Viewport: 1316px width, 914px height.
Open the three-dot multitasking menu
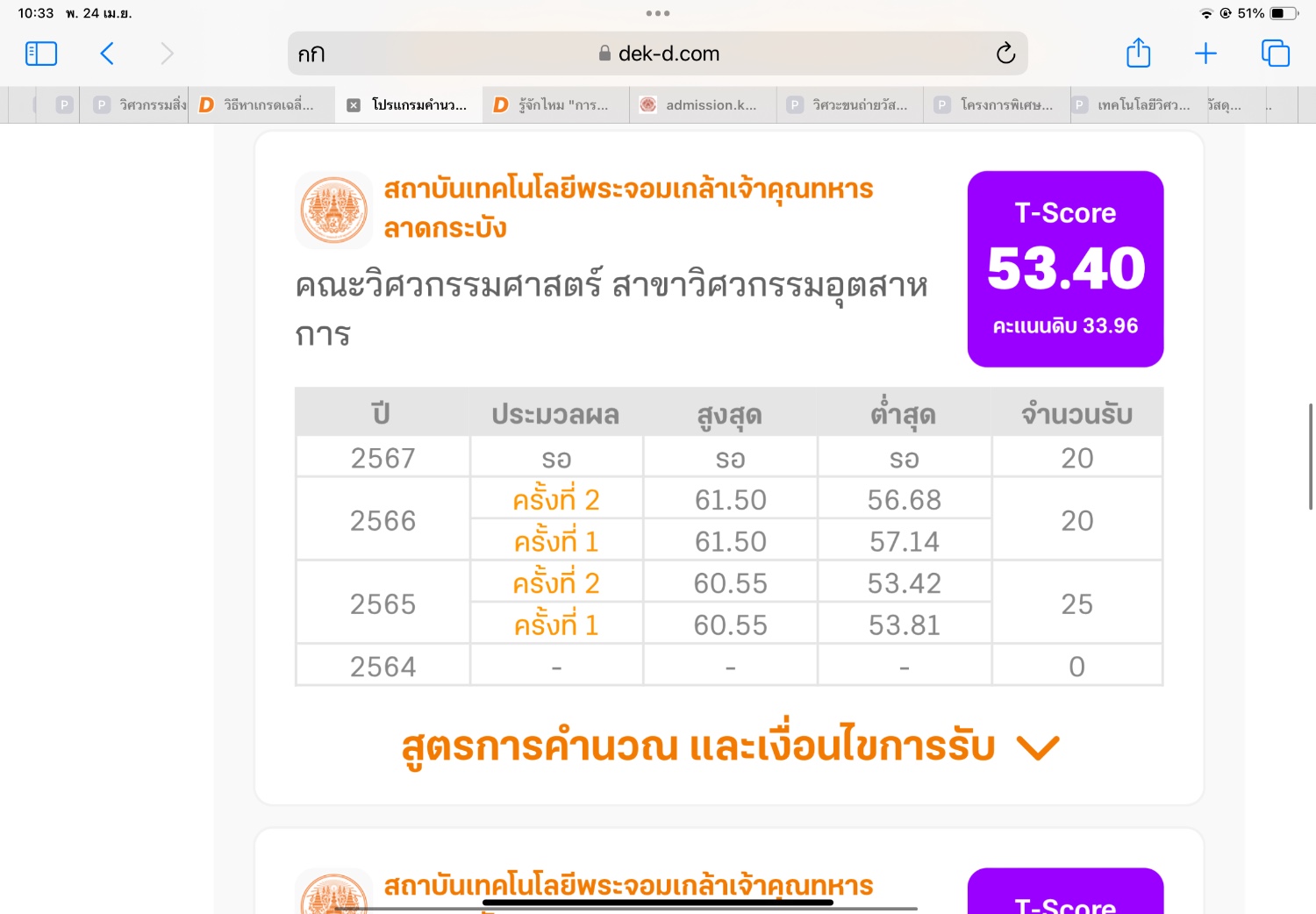pyautogui.click(x=658, y=13)
